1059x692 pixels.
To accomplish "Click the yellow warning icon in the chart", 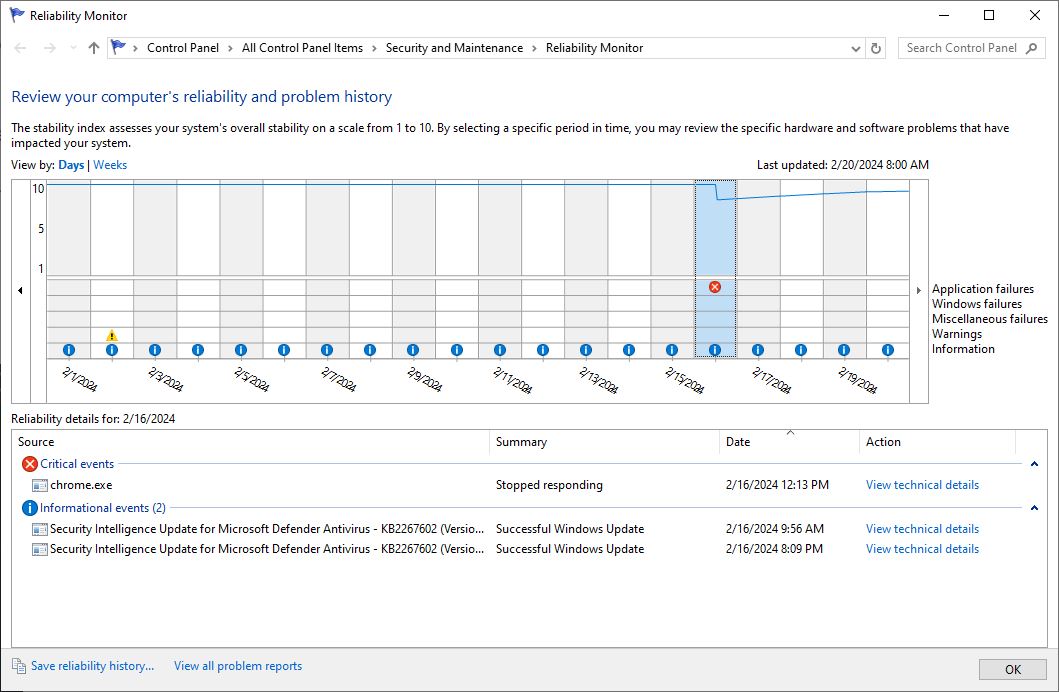I will tap(112, 336).
